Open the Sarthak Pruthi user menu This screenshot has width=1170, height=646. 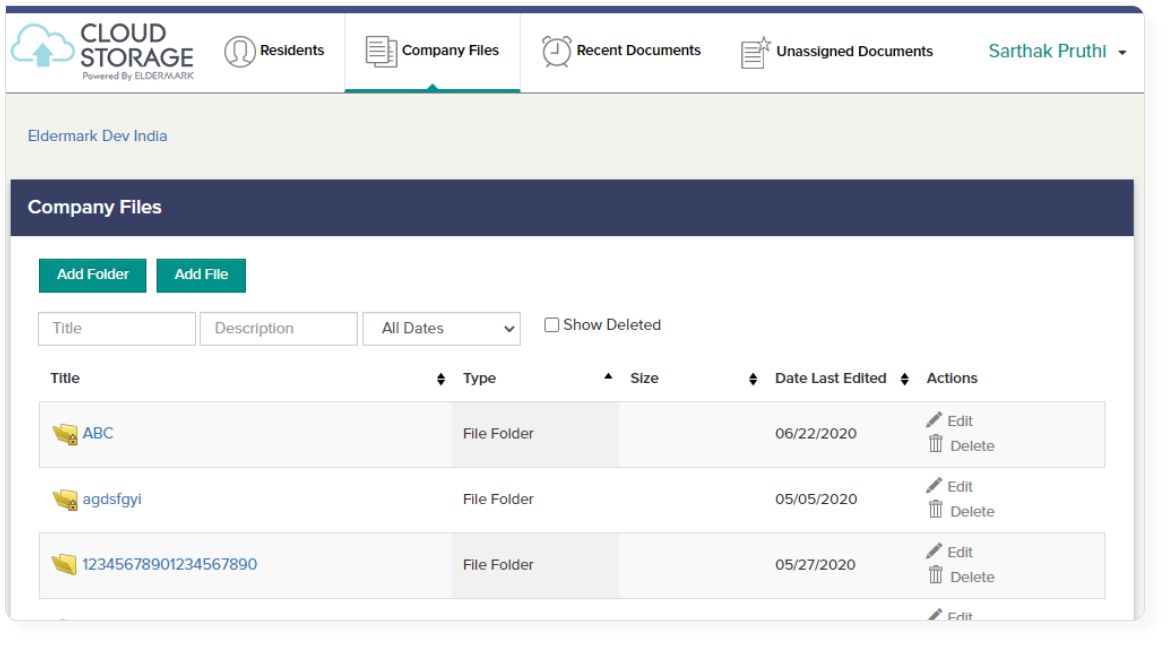[x=1057, y=51]
